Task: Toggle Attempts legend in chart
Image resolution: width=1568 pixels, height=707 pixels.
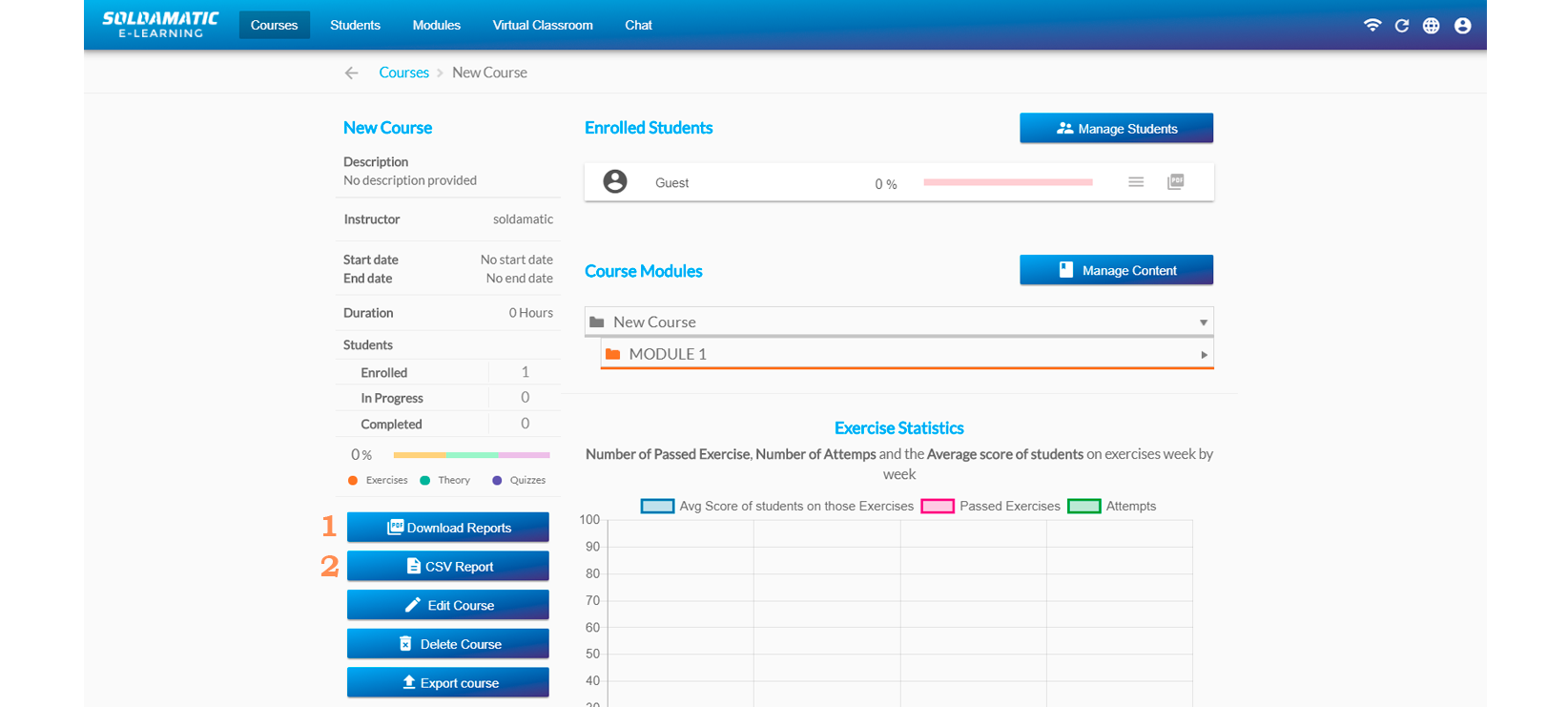Action: tap(1083, 507)
